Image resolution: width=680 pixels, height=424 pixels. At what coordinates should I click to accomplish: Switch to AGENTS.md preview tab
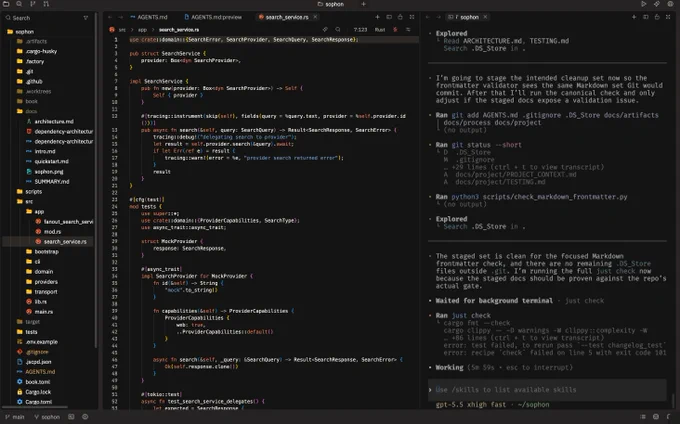[x=213, y=17]
